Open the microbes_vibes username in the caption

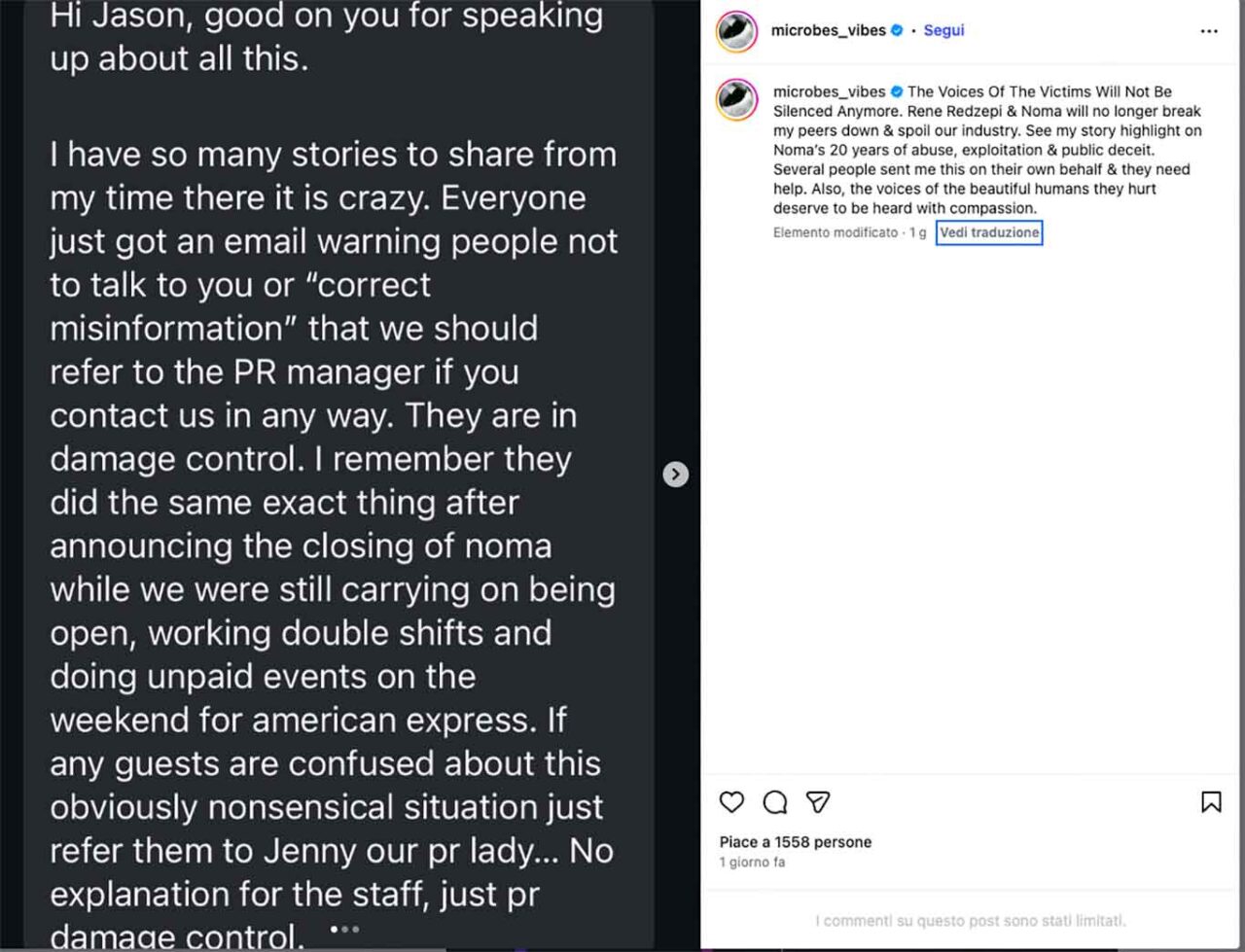pos(829,91)
